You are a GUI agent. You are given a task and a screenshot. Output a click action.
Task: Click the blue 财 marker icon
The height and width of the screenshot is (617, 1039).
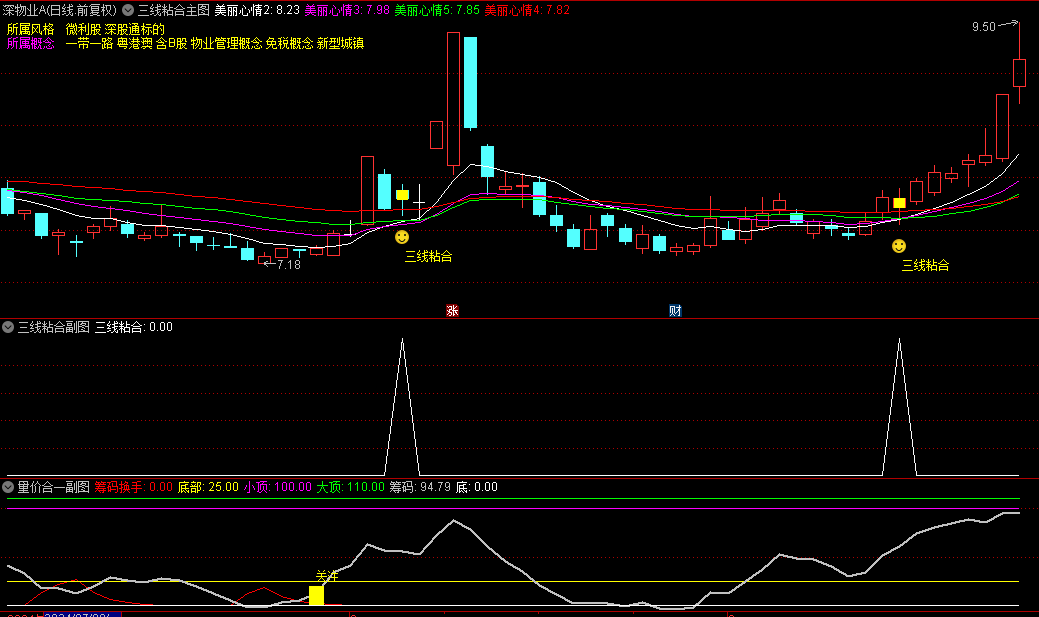pos(675,311)
